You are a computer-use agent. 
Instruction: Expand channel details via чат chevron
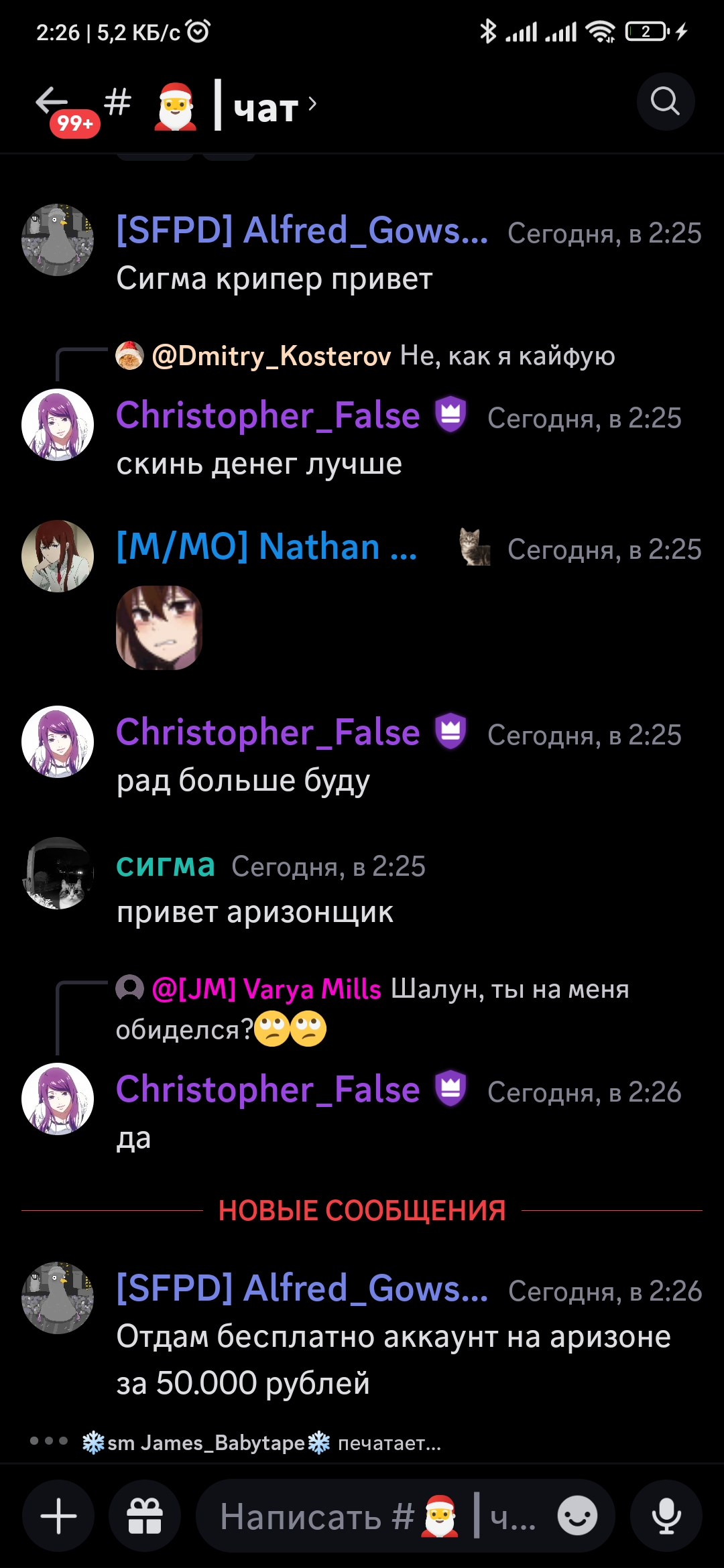point(312,104)
